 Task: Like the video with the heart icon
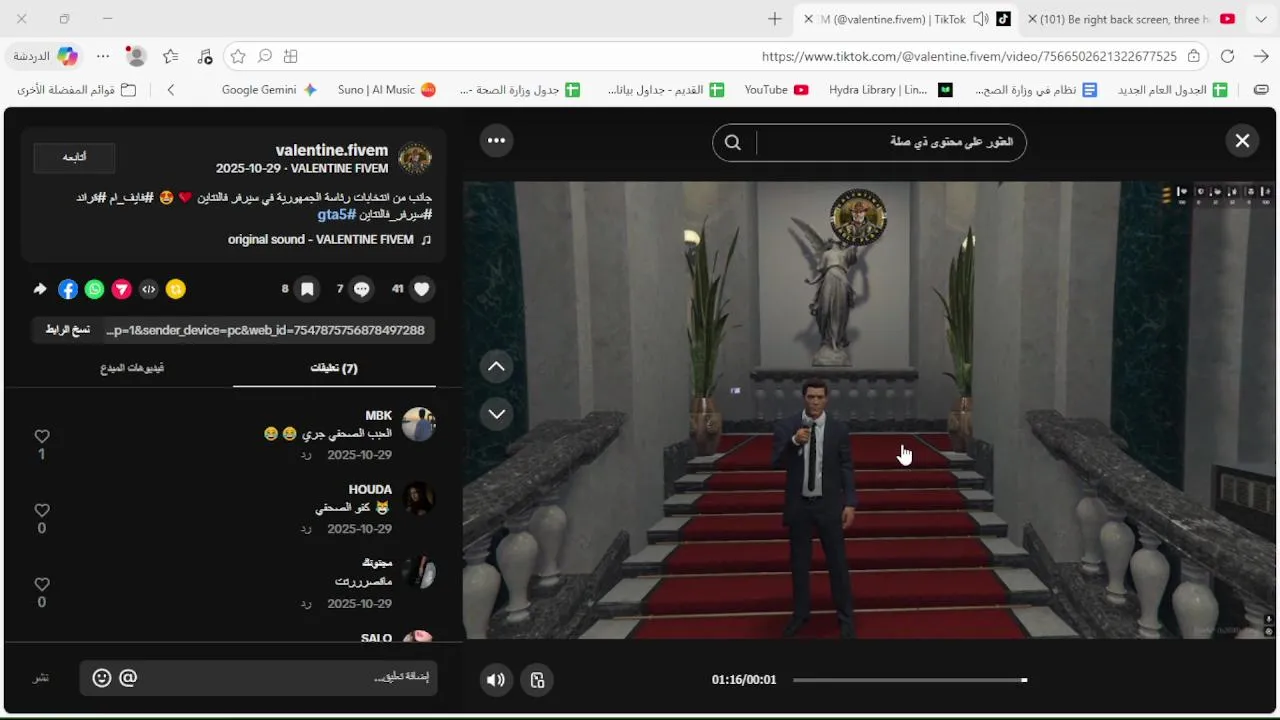[x=422, y=289]
